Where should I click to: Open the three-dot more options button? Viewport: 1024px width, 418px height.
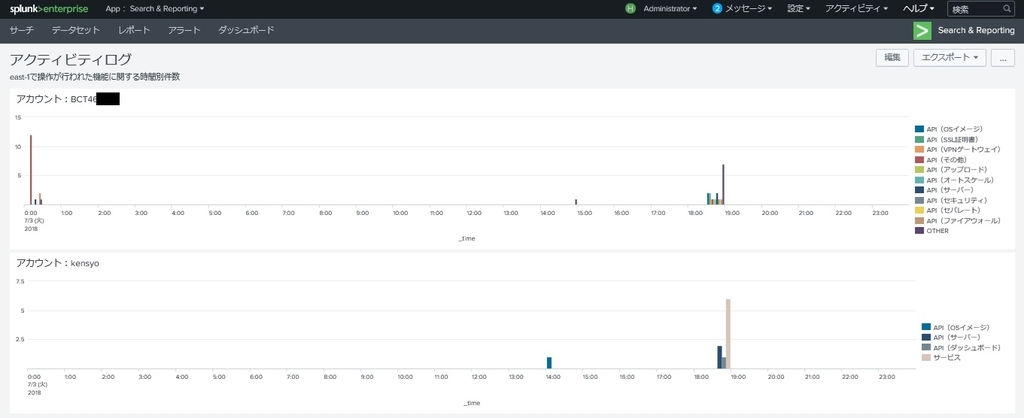click(1002, 57)
